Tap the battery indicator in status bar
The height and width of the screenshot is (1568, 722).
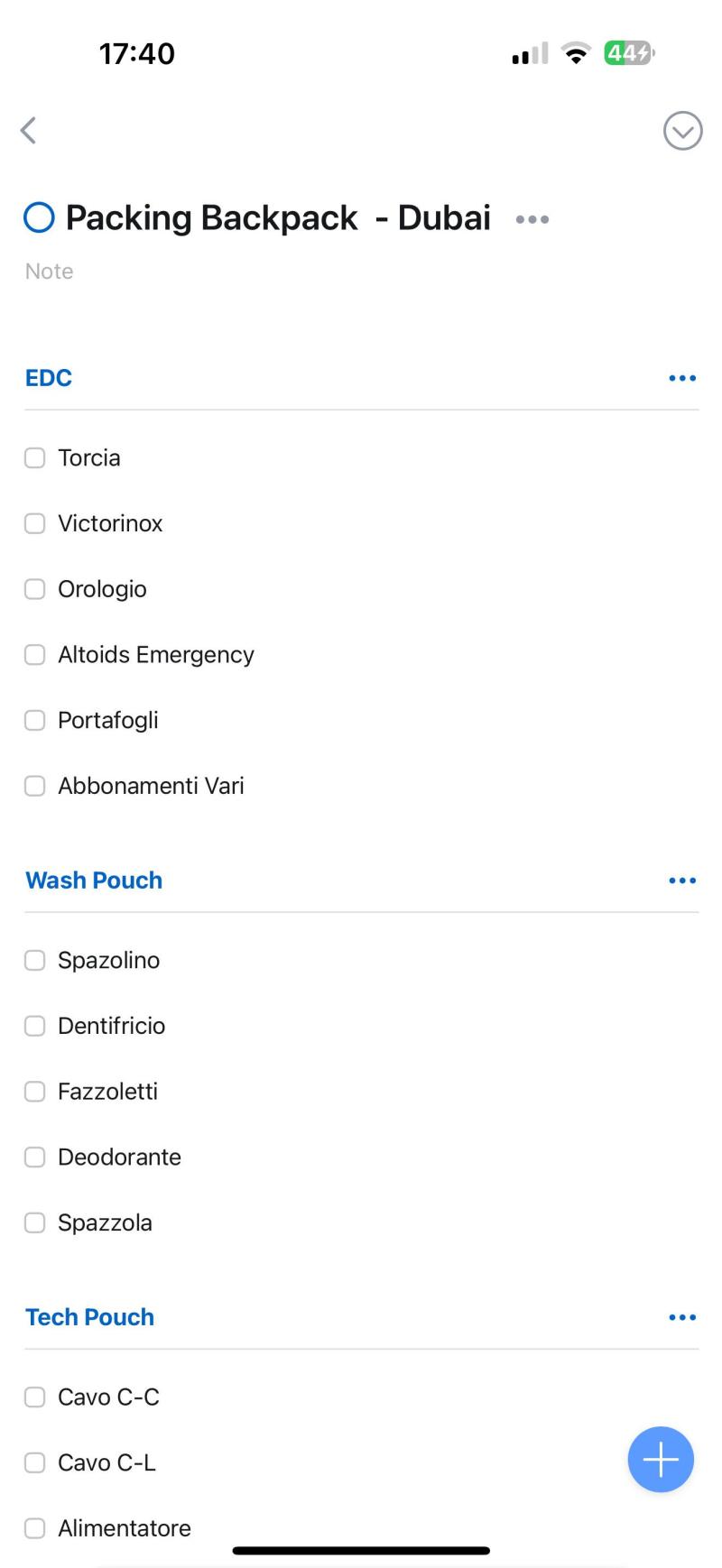coord(628,53)
